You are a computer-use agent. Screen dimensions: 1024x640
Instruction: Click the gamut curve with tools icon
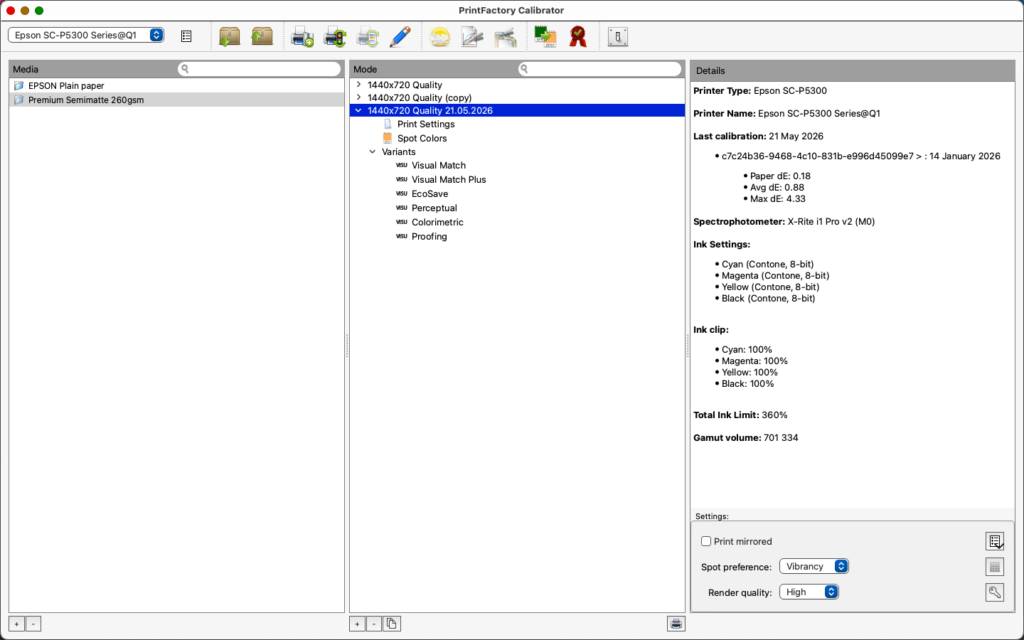click(505, 36)
